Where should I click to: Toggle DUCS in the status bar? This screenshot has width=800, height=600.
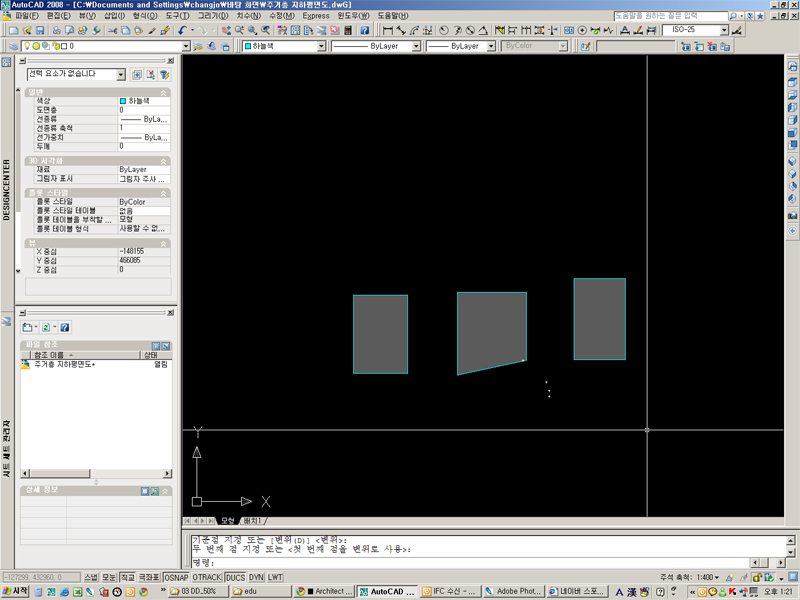point(235,577)
